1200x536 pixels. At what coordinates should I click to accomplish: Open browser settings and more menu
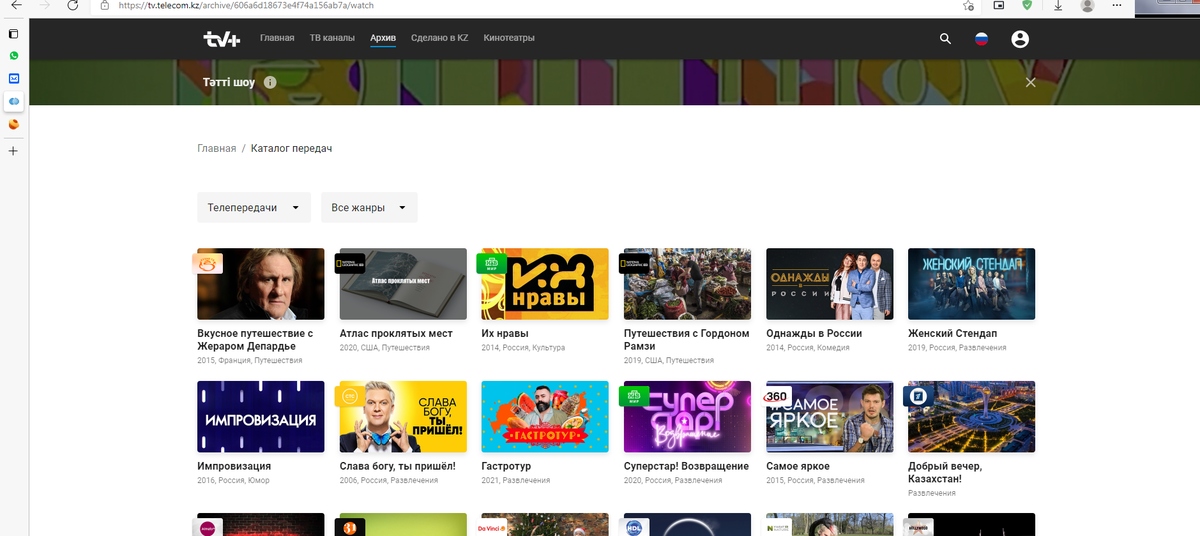[1117, 6]
